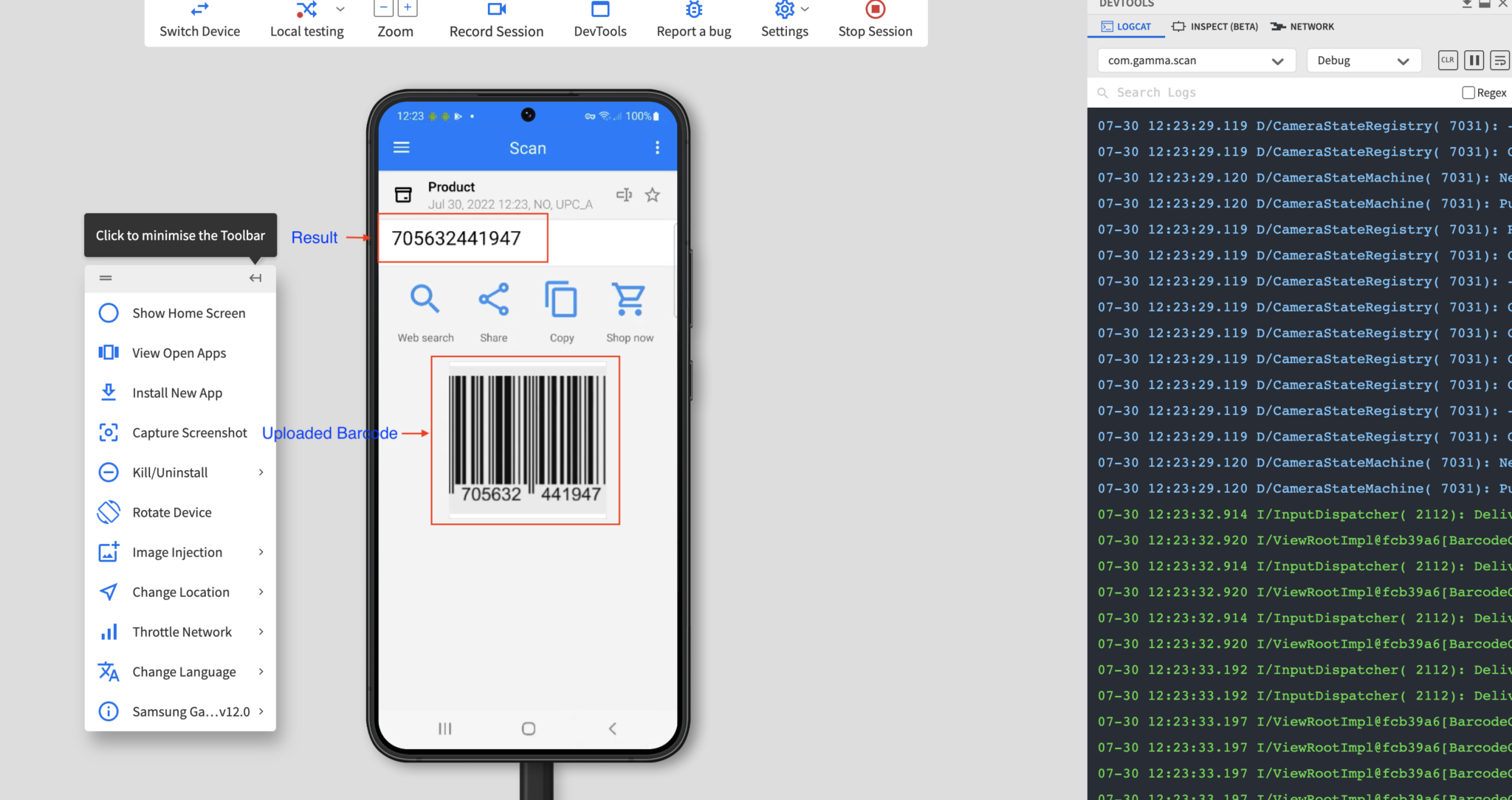Open DevTools from the toolbar
1512x800 pixels.
[x=599, y=10]
